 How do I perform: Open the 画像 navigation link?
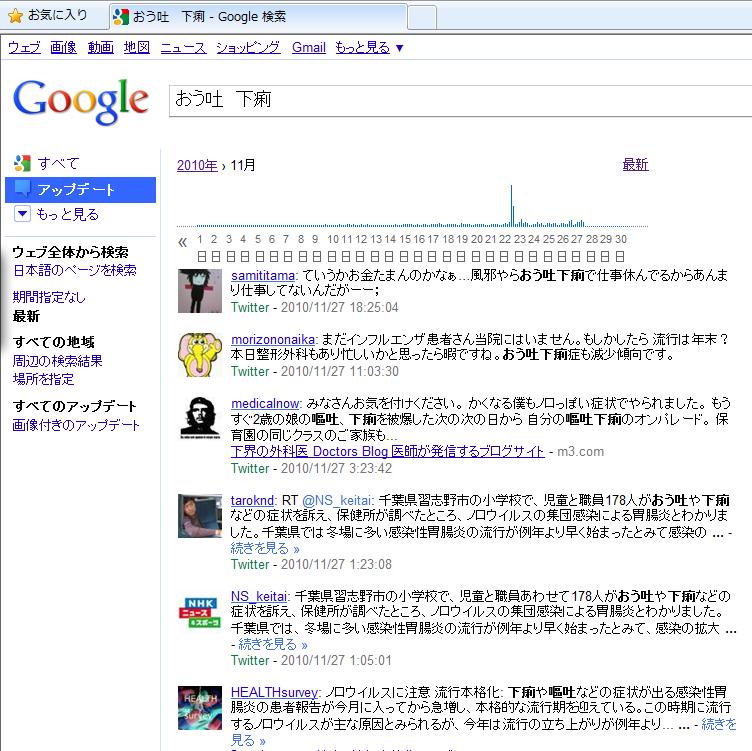click(63, 47)
